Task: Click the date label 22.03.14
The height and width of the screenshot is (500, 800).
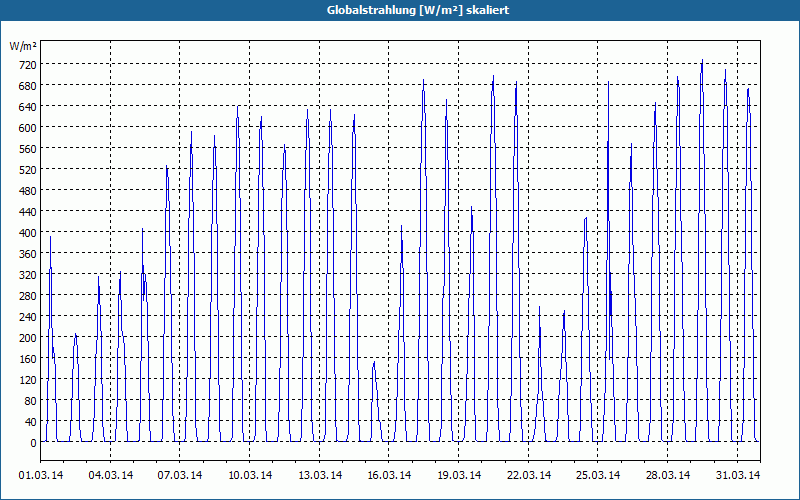Action: pos(529,476)
